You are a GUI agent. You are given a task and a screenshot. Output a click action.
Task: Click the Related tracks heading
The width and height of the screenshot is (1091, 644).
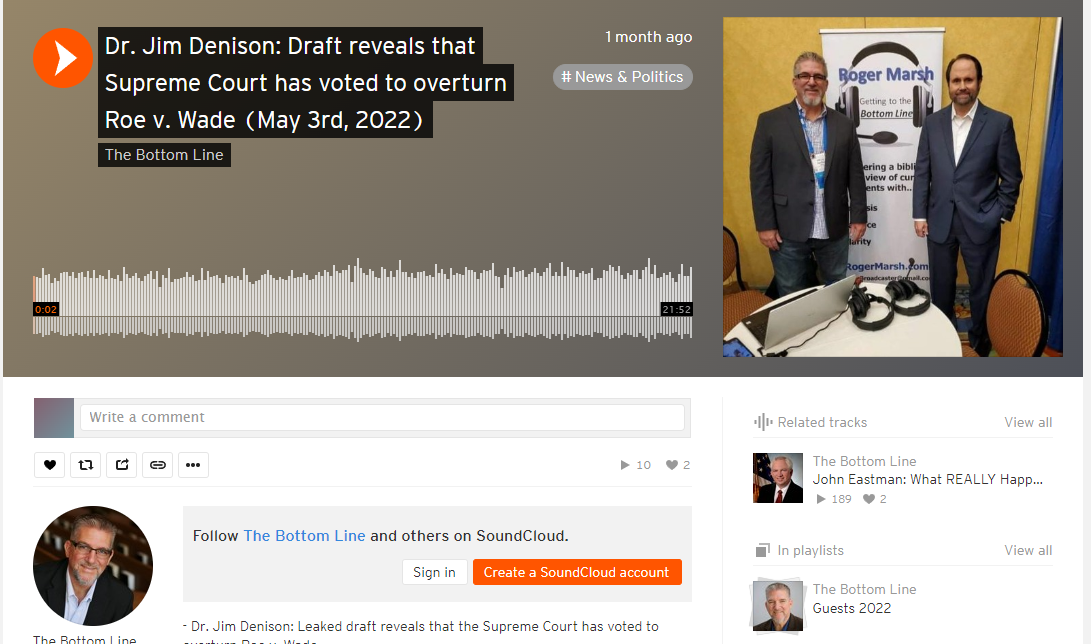(822, 422)
